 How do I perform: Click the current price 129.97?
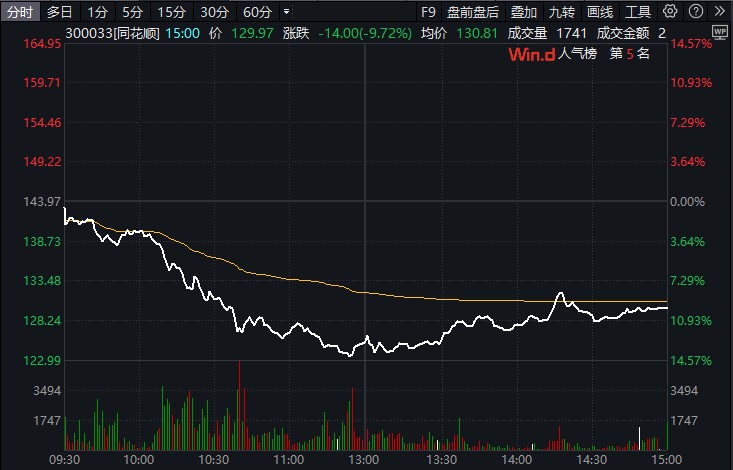tap(252, 33)
